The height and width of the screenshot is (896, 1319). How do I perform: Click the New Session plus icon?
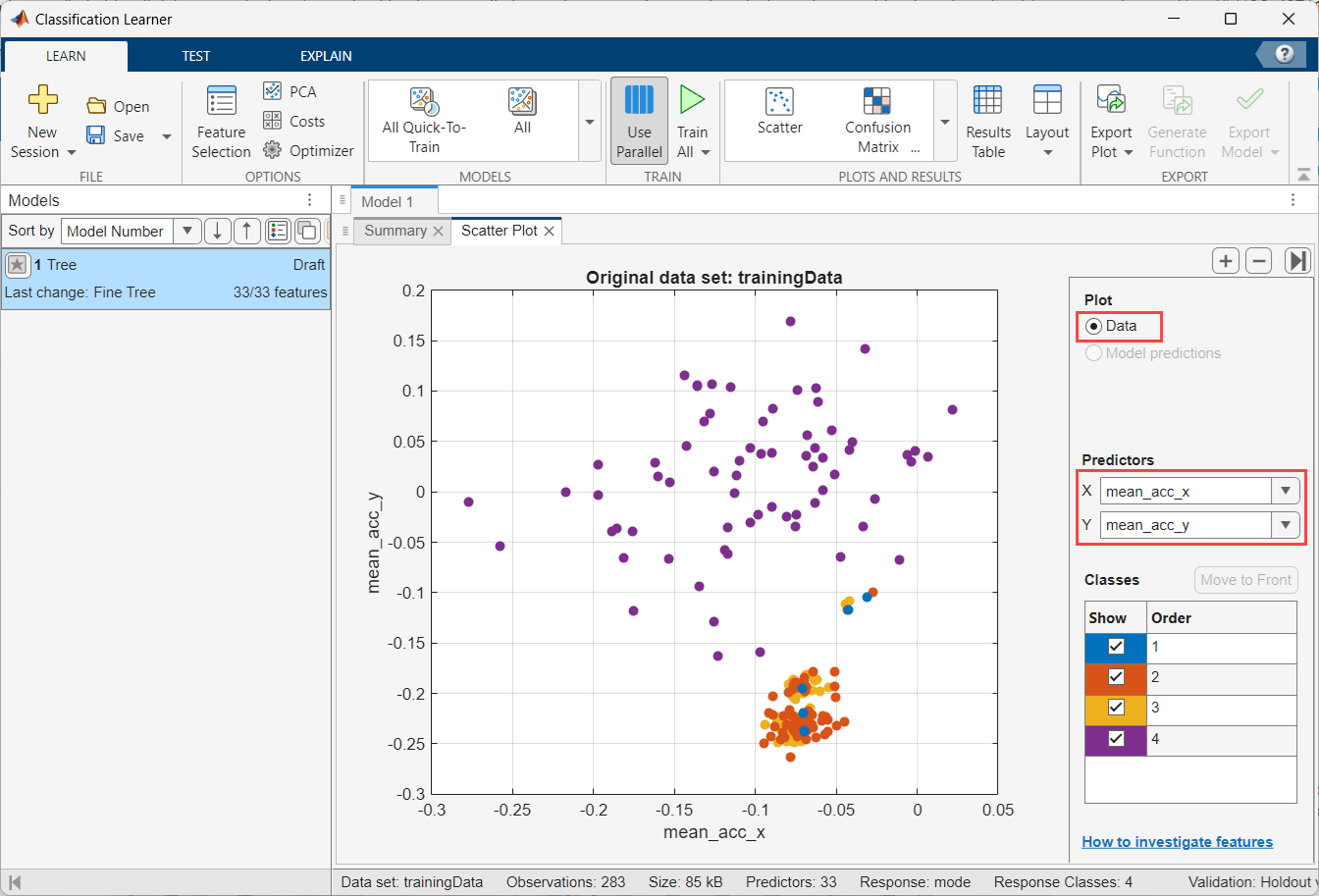click(42, 100)
